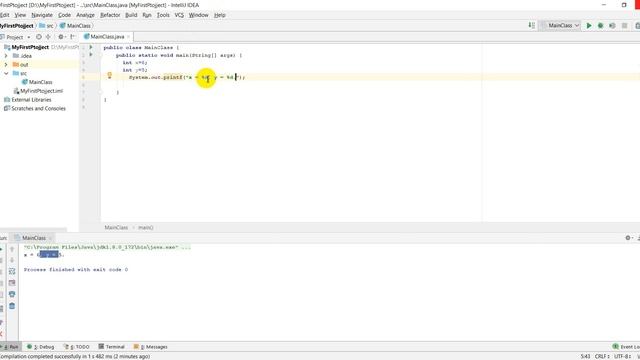
Task: Click the caret position indicator in status bar
Action: 585,356
